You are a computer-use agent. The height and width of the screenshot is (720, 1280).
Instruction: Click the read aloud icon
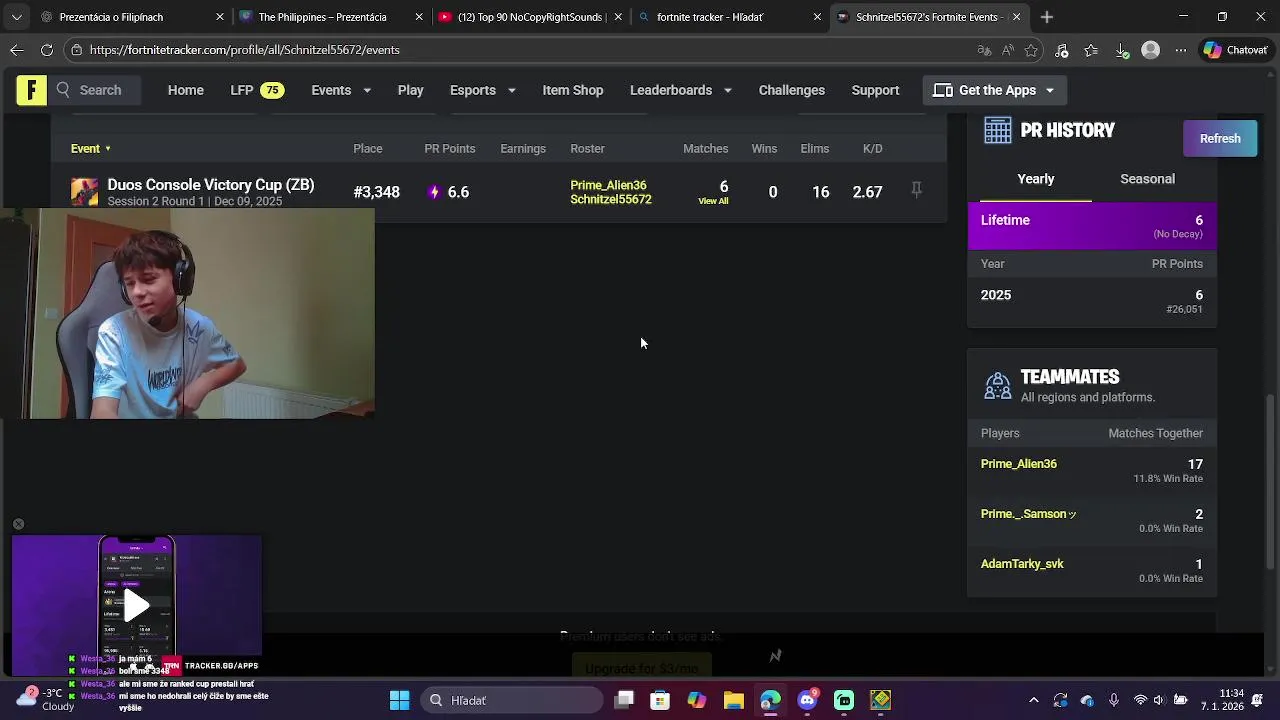1008,50
